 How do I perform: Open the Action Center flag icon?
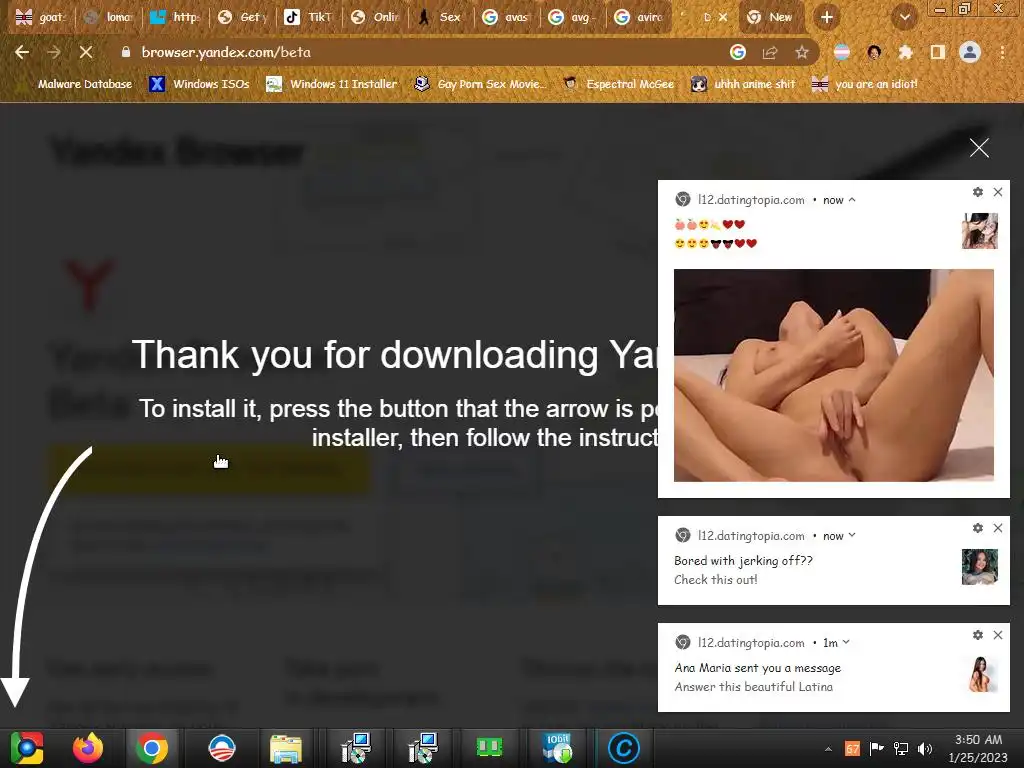click(x=876, y=748)
